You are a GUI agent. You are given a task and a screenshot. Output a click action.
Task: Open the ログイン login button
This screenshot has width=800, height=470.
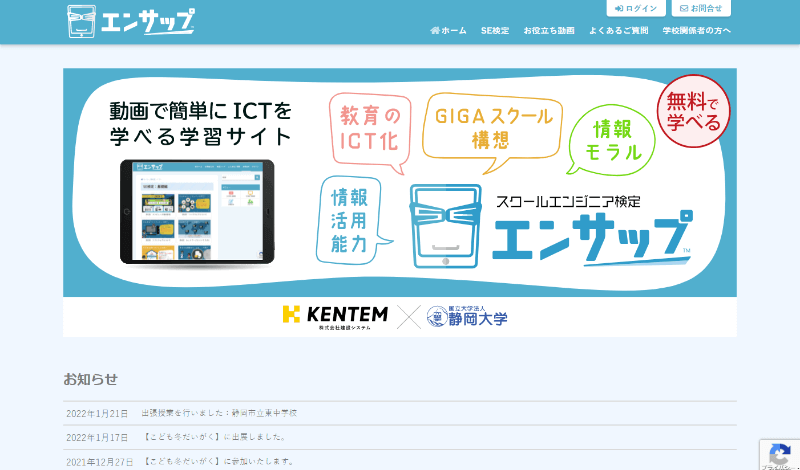(636, 8)
